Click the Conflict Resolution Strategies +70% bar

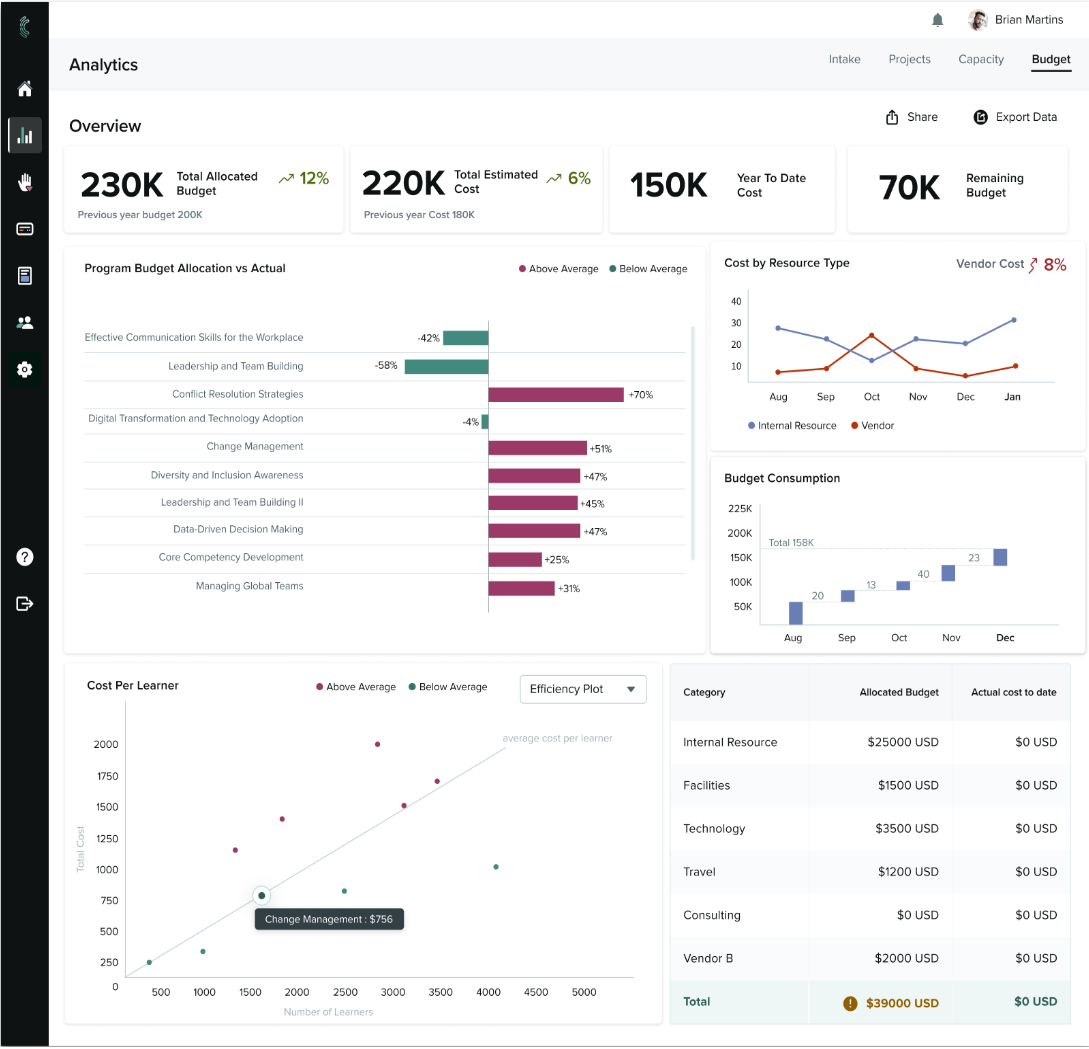pos(556,395)
